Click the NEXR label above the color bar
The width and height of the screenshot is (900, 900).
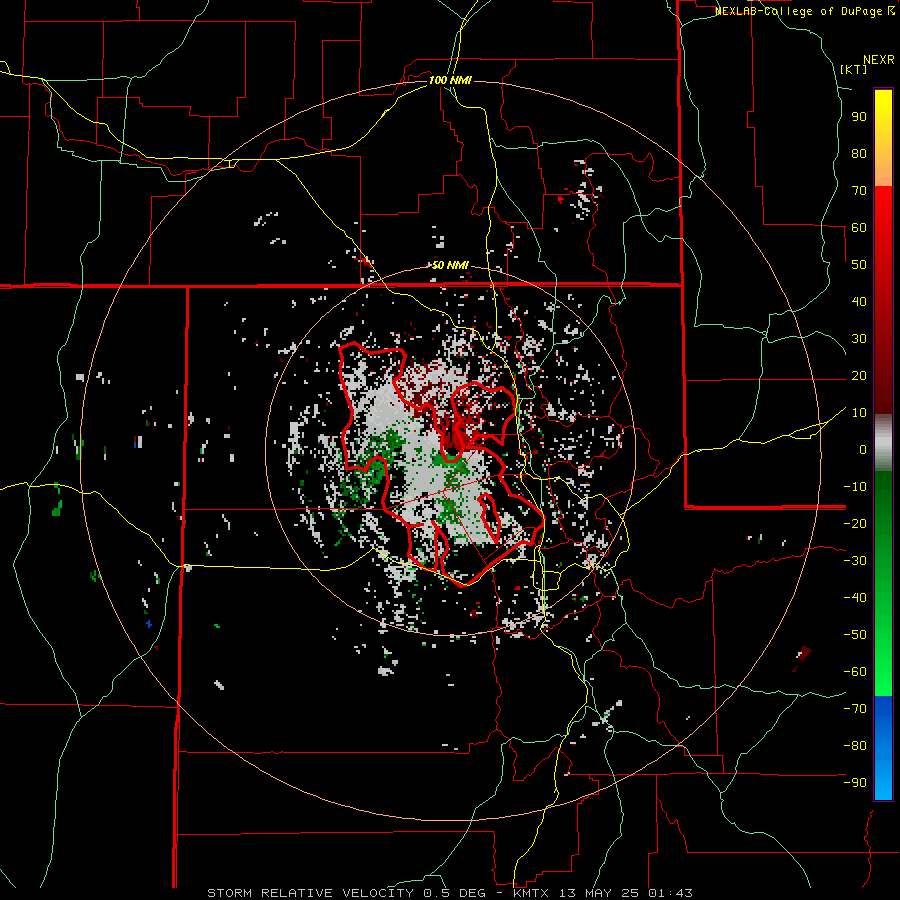(879, 60)
